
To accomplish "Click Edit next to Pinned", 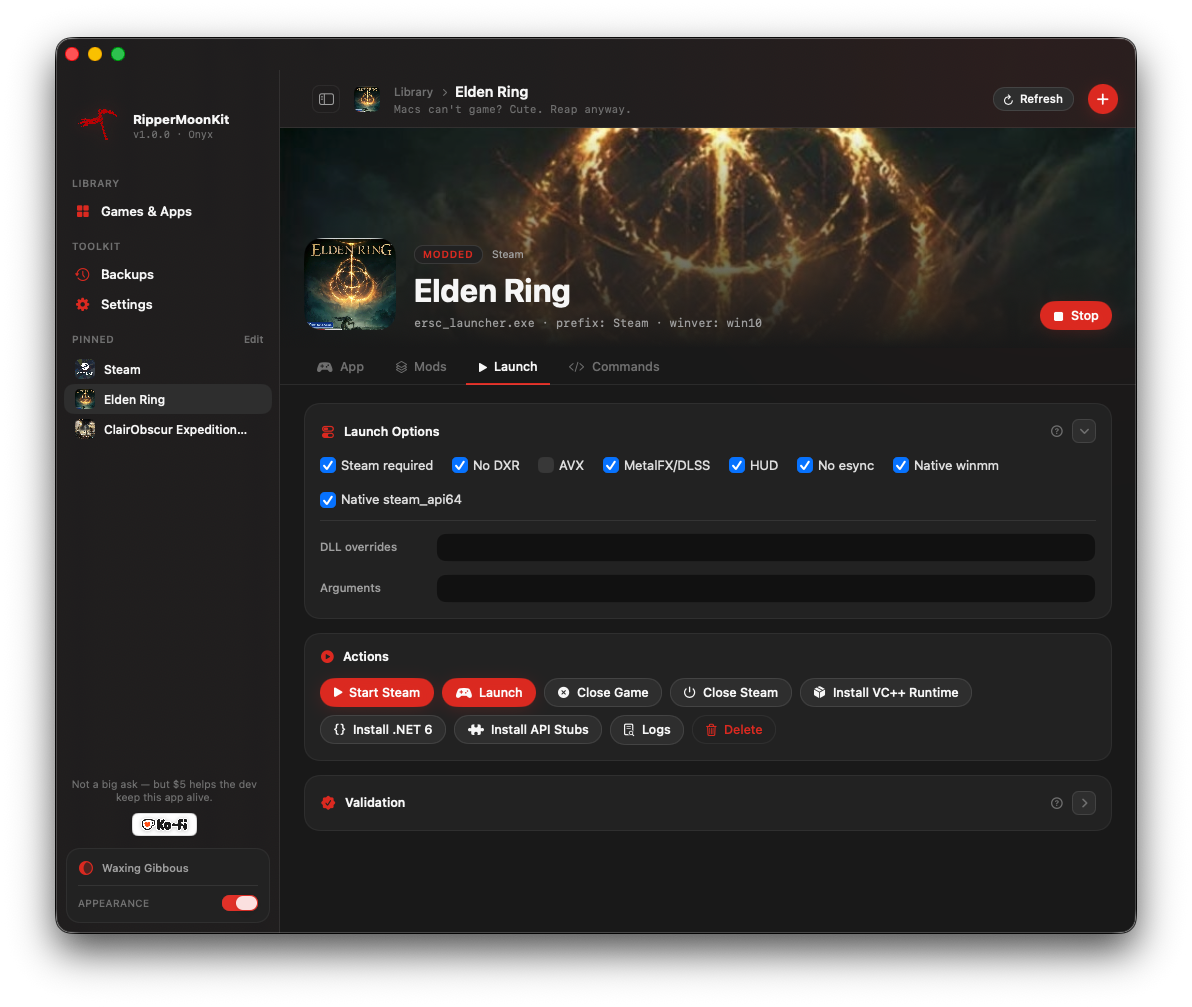I will click(253, 340).
